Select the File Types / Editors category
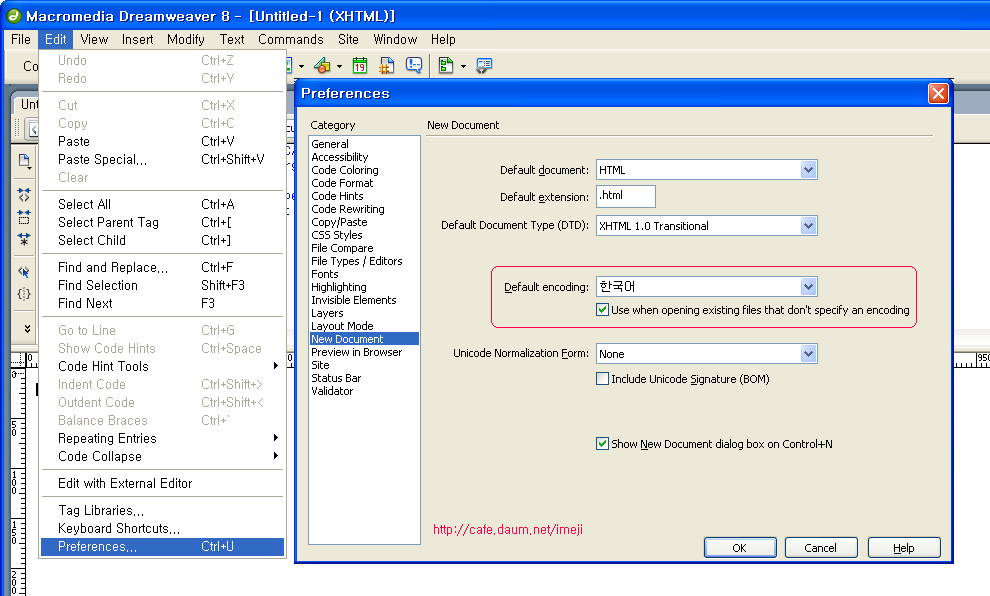990x596 pixels. pos(357,261)
